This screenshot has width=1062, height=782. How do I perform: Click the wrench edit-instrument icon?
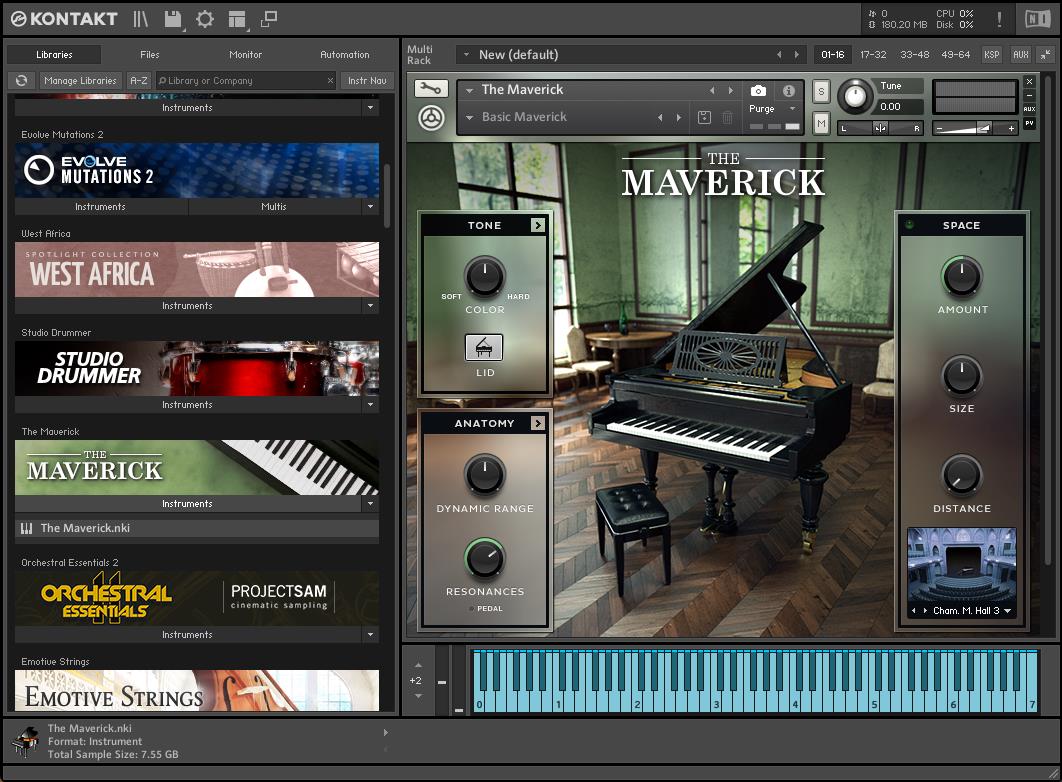click(431, 89)
